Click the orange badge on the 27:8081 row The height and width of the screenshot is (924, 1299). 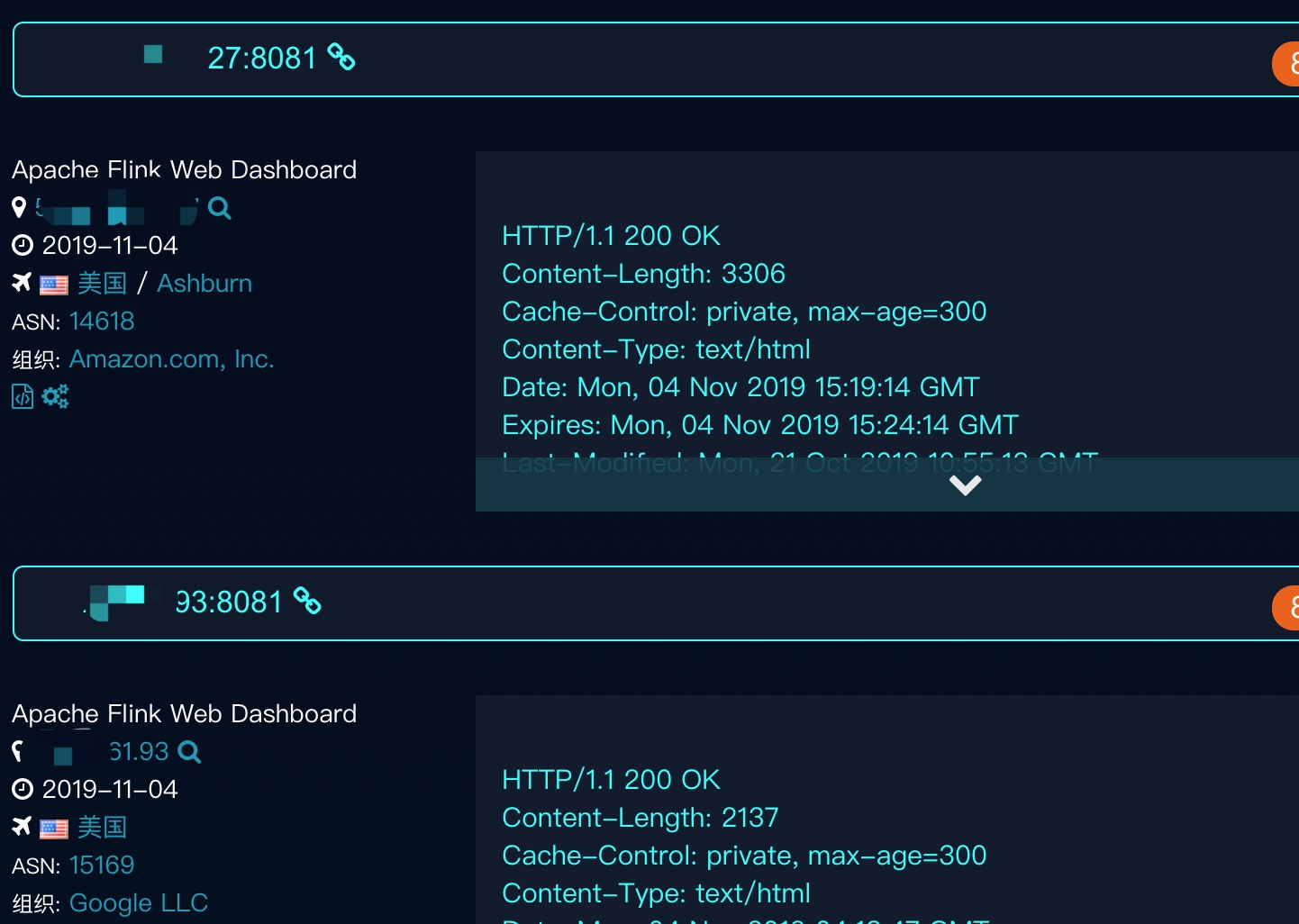[1285, 64]
